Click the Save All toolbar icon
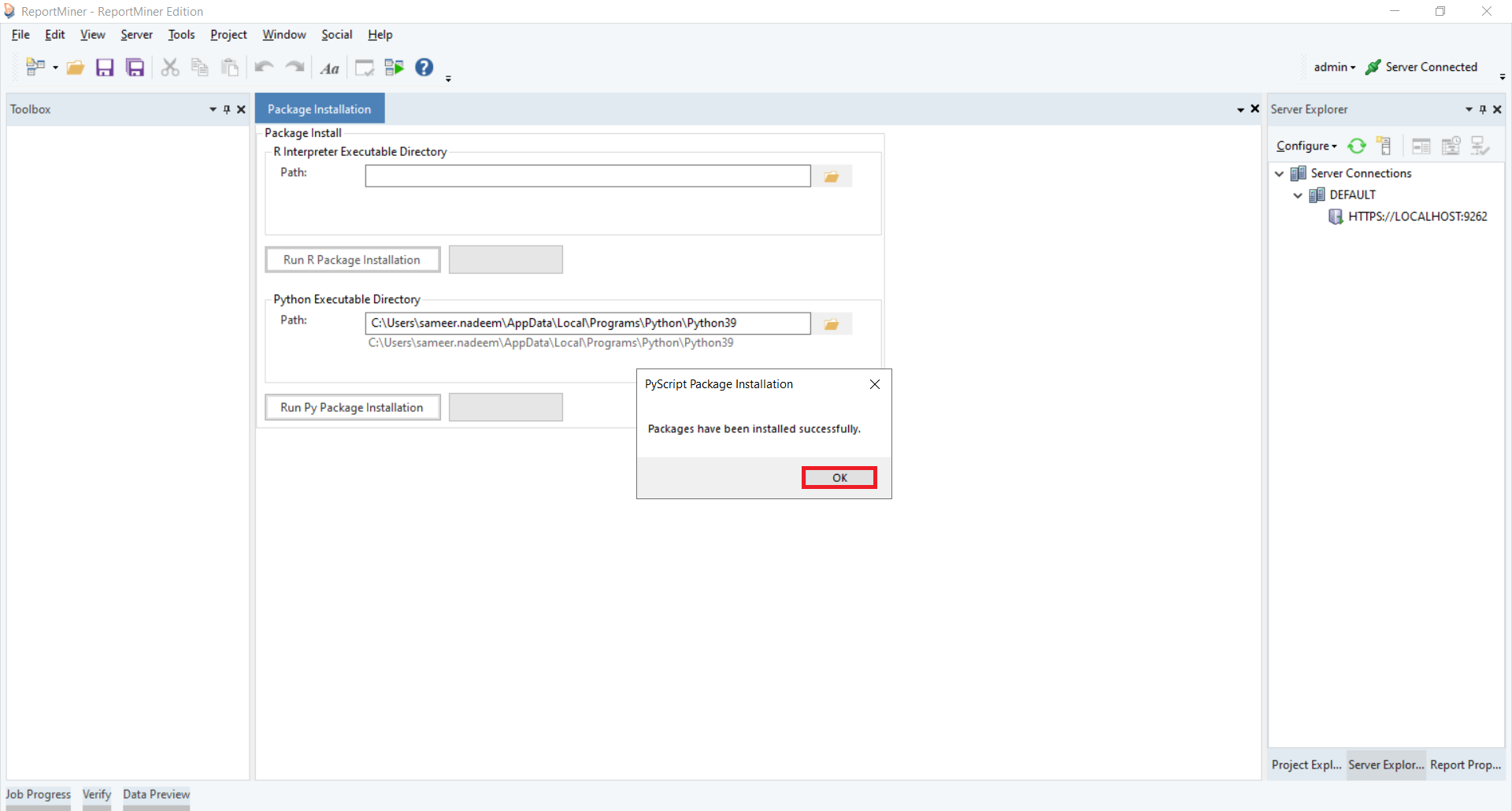This screenshot has width=1512, height=811. pos(135,68)
